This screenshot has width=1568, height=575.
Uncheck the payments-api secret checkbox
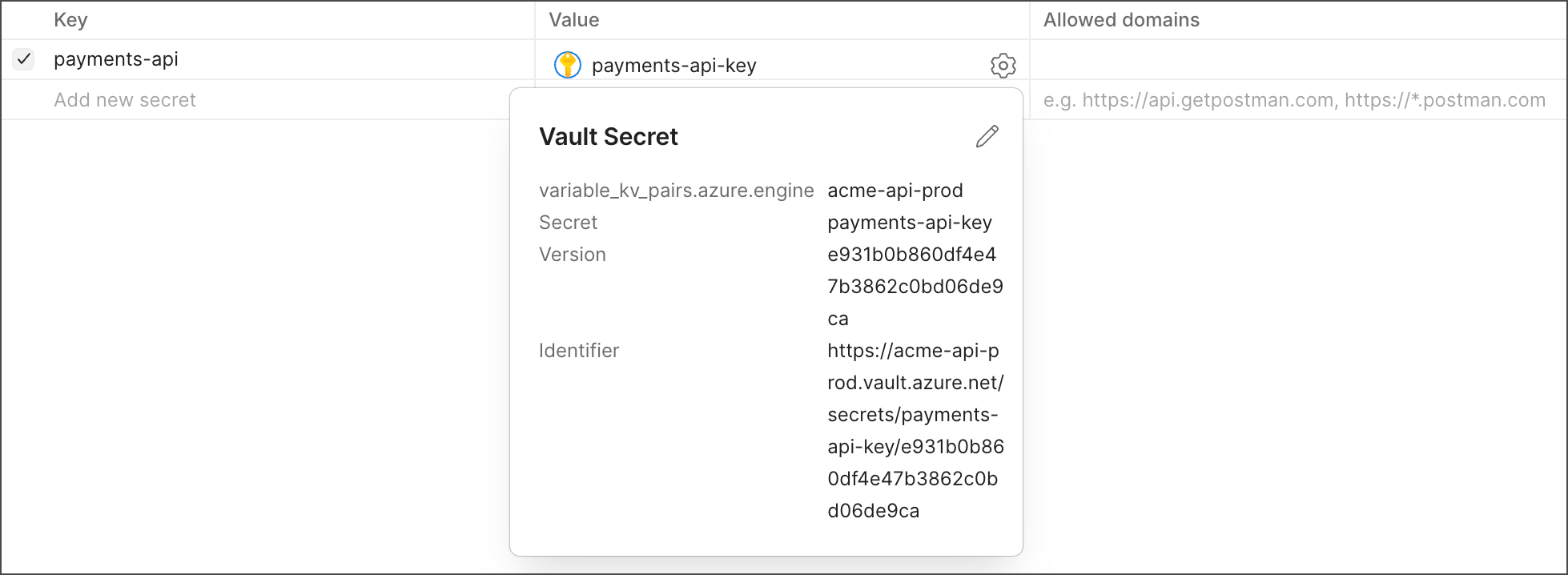click(24, 59)
